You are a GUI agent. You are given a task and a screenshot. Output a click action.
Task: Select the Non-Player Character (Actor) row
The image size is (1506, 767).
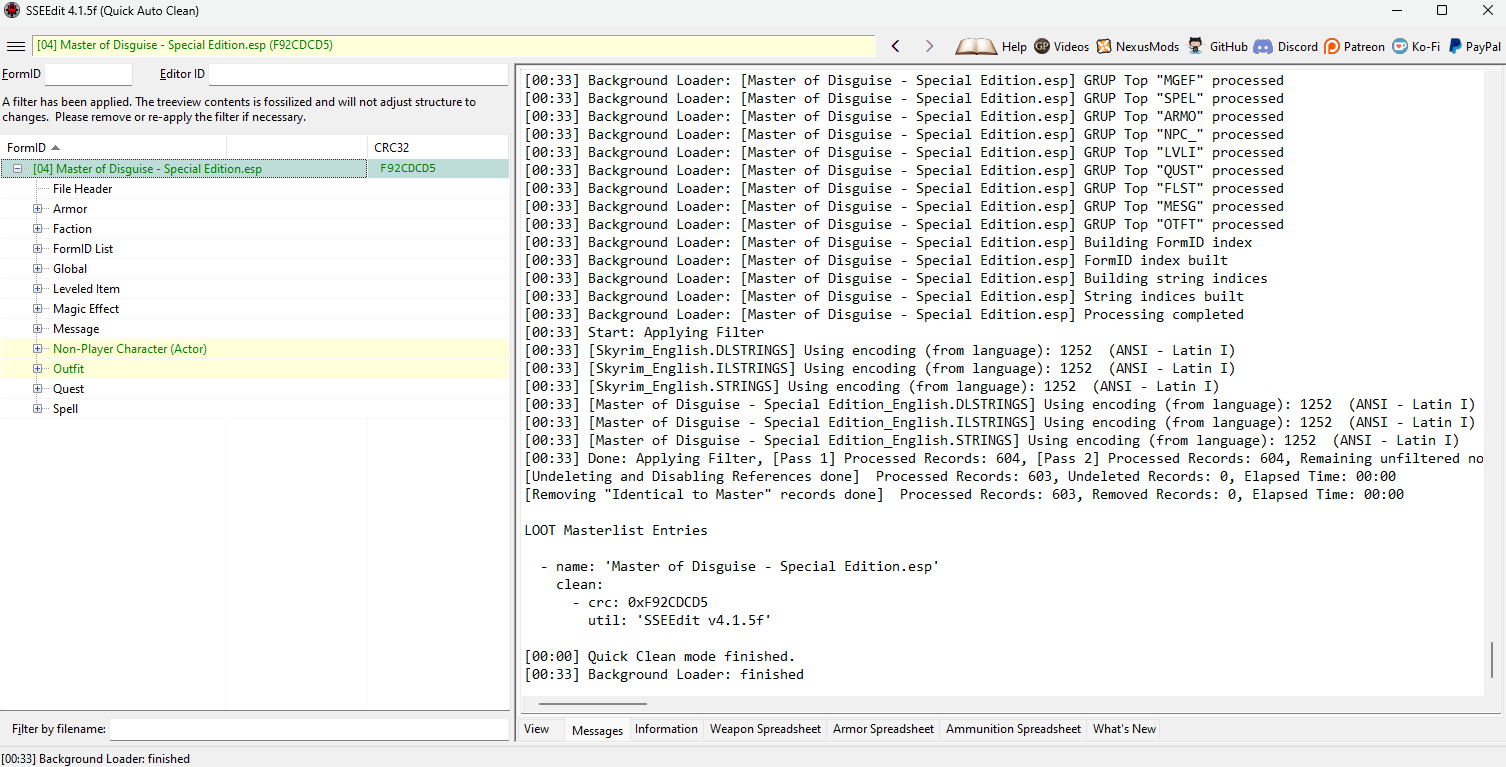point(254,349)
